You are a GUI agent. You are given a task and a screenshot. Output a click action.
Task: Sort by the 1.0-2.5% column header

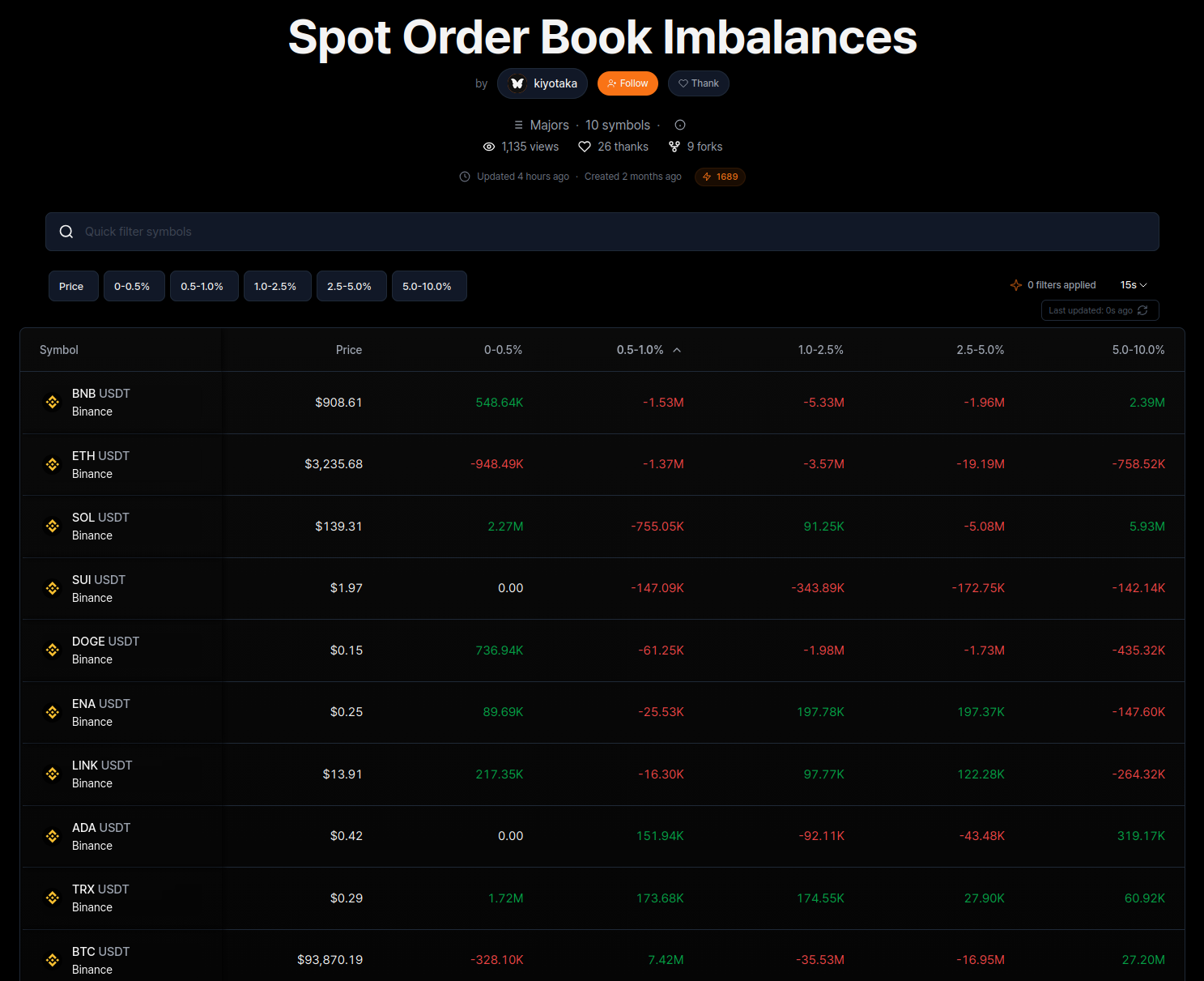(820, 350)
